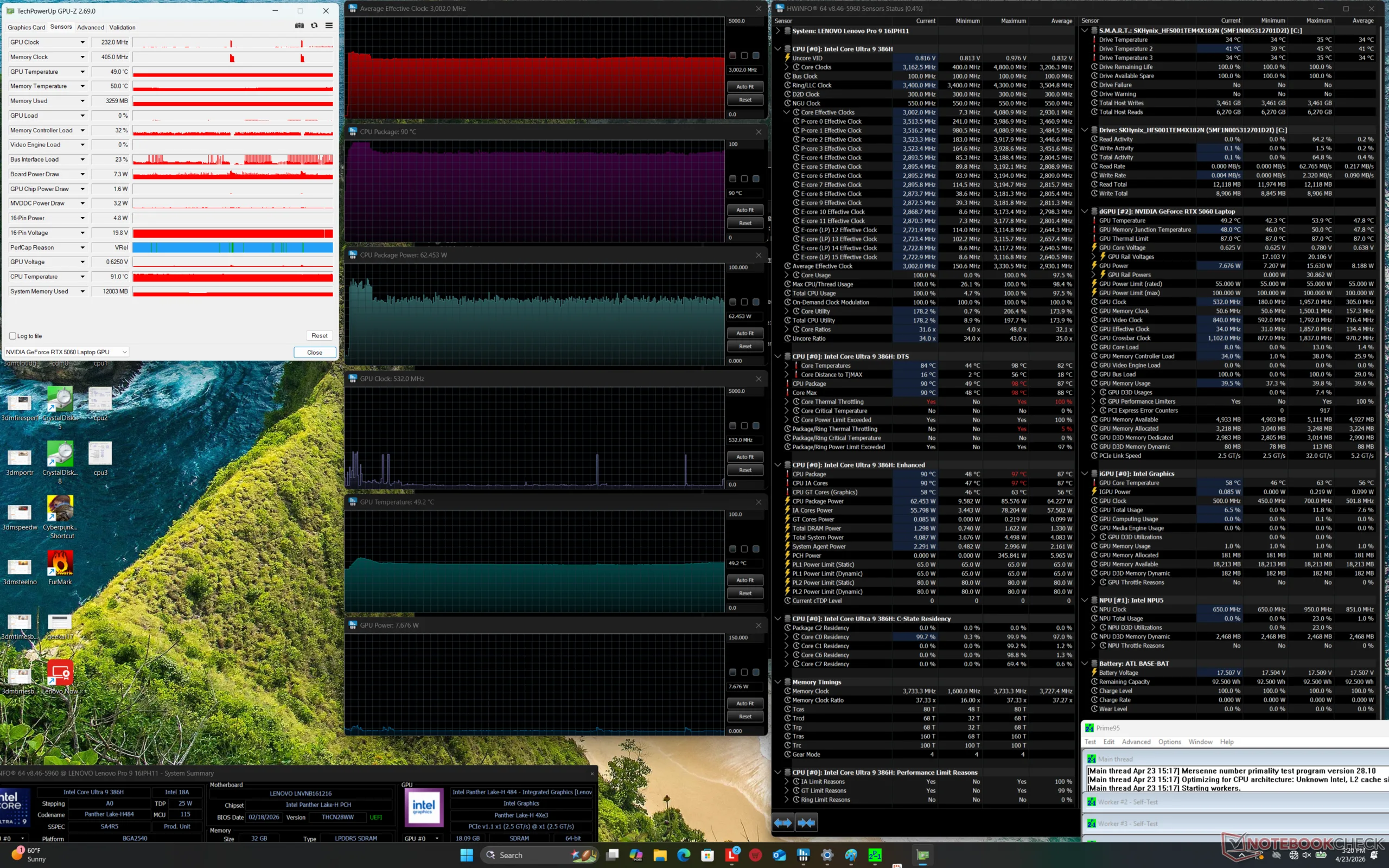Open Prime95 Options menu
The height and width of the screenshot is (868, 1389).
click(1169, 742)
